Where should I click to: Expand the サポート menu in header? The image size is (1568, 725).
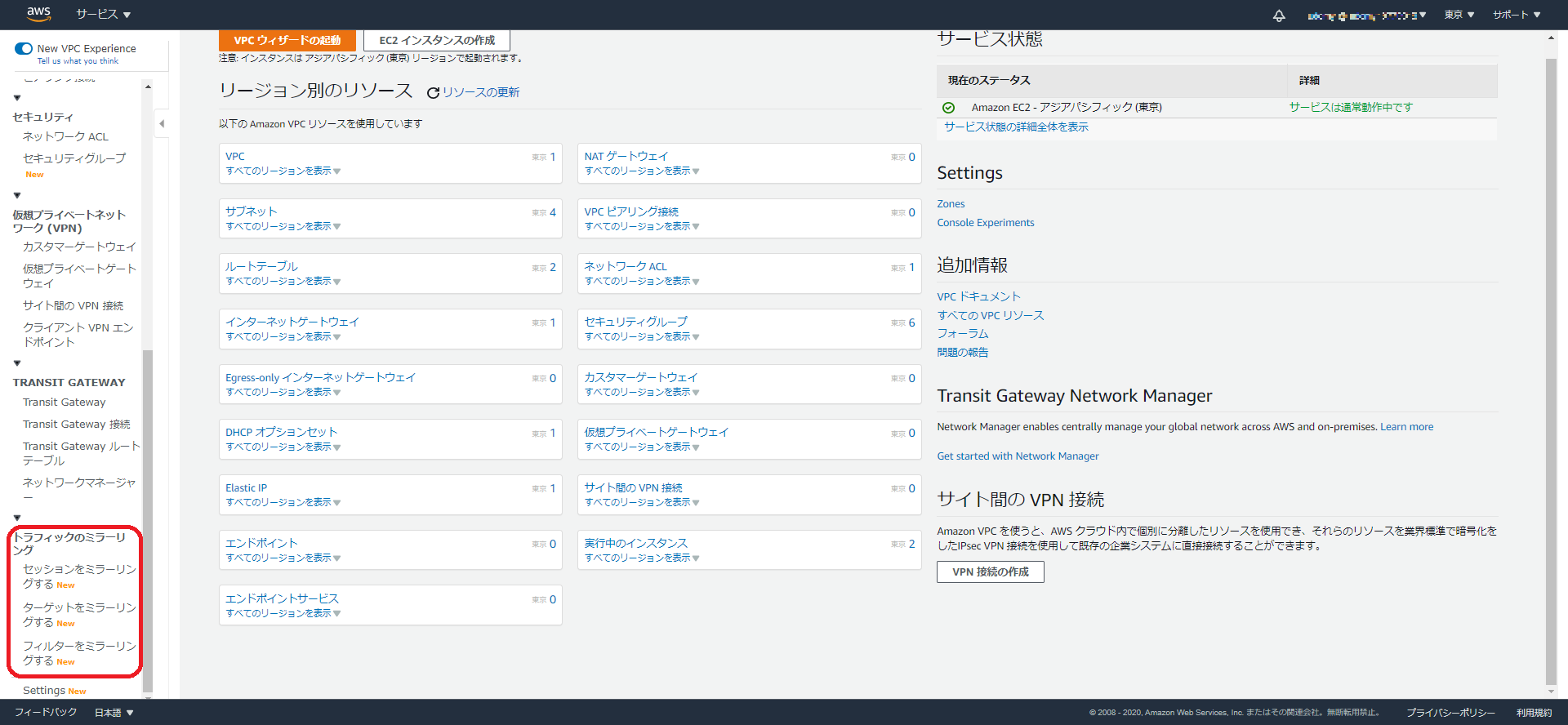[x=1516, y=15]
